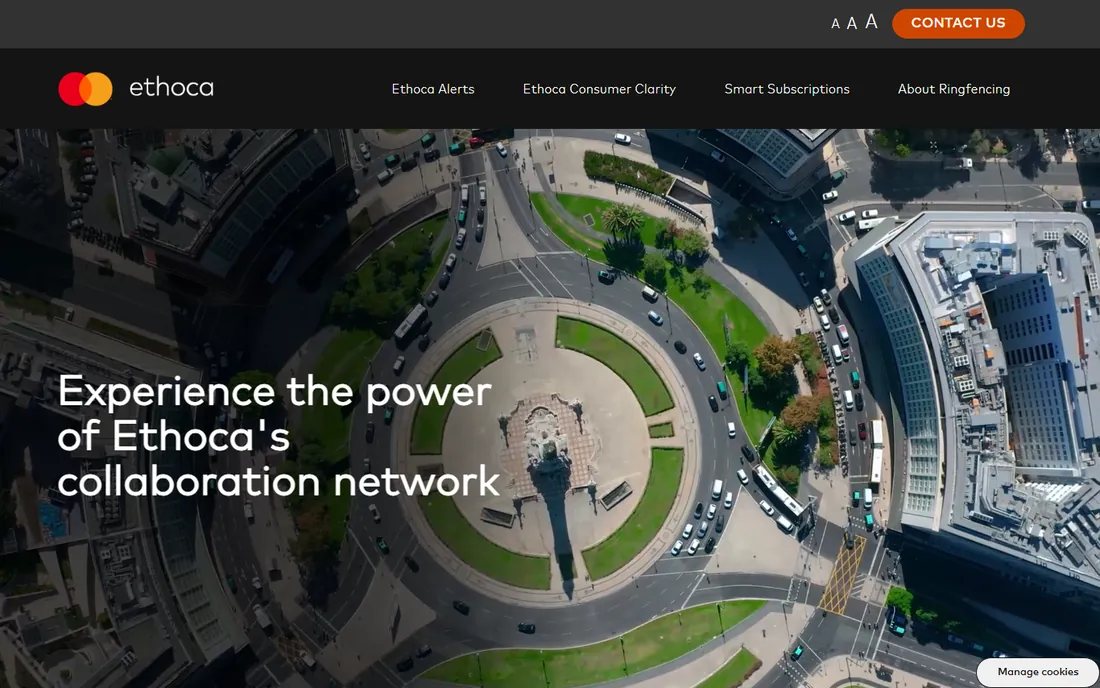This screenshot has width=1100, height=688.
Task: Open Ethoca Consumer Clarity page
Action: 599,89
